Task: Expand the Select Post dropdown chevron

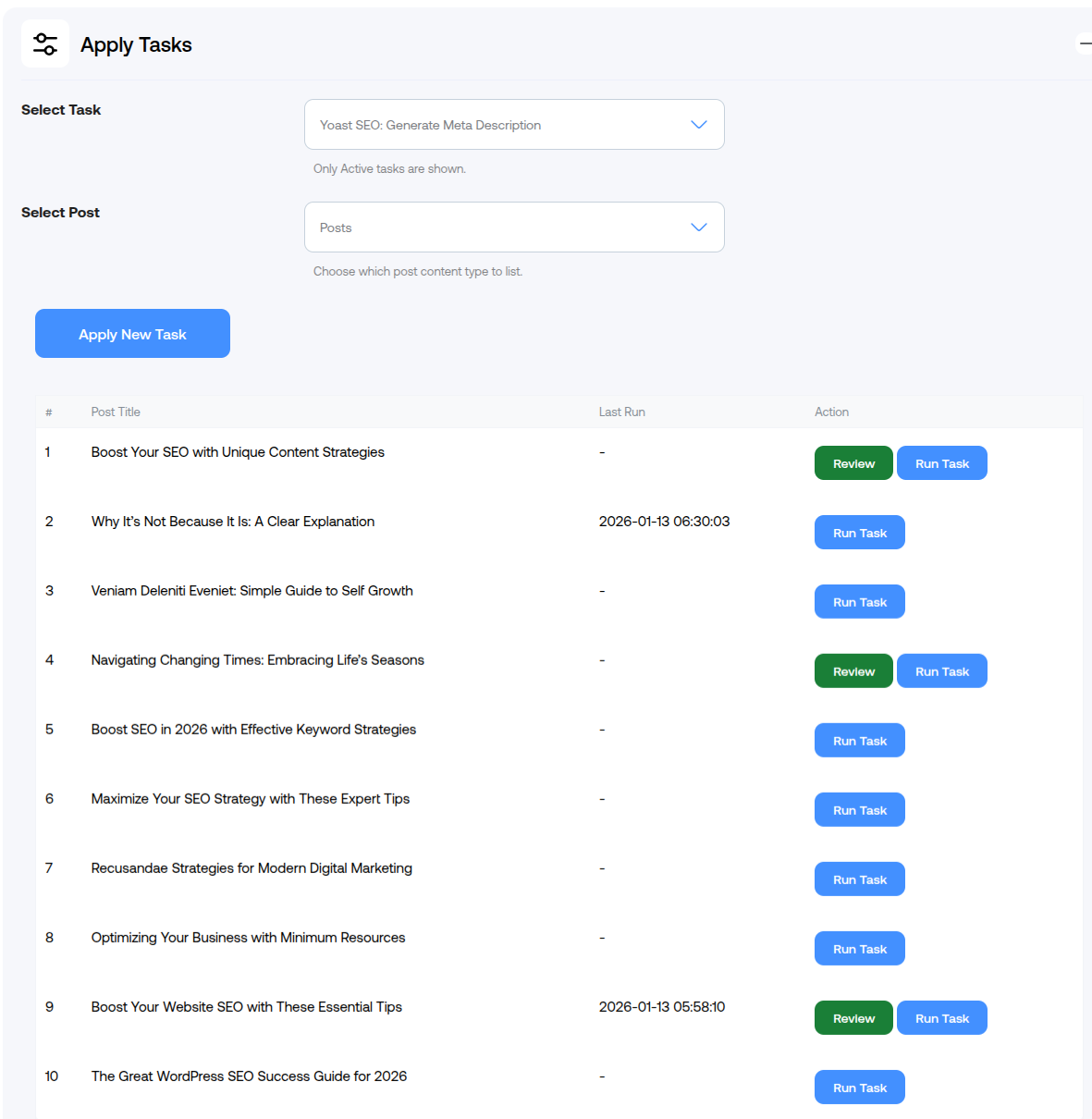Action: click(x=698, y=227)
